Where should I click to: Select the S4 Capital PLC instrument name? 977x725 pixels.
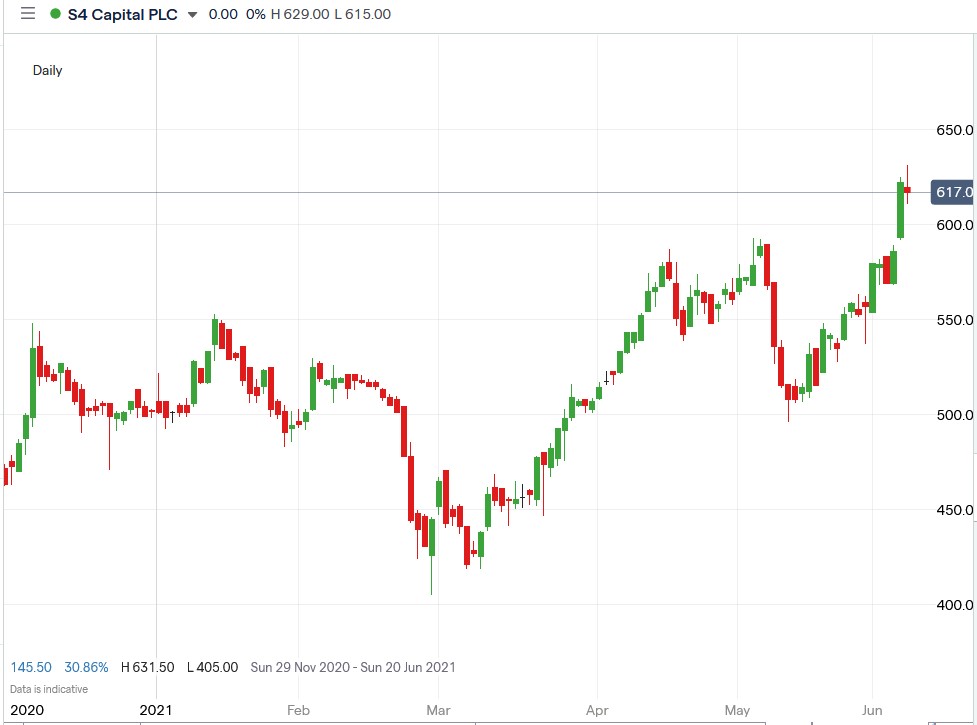(x=122, y=14)
